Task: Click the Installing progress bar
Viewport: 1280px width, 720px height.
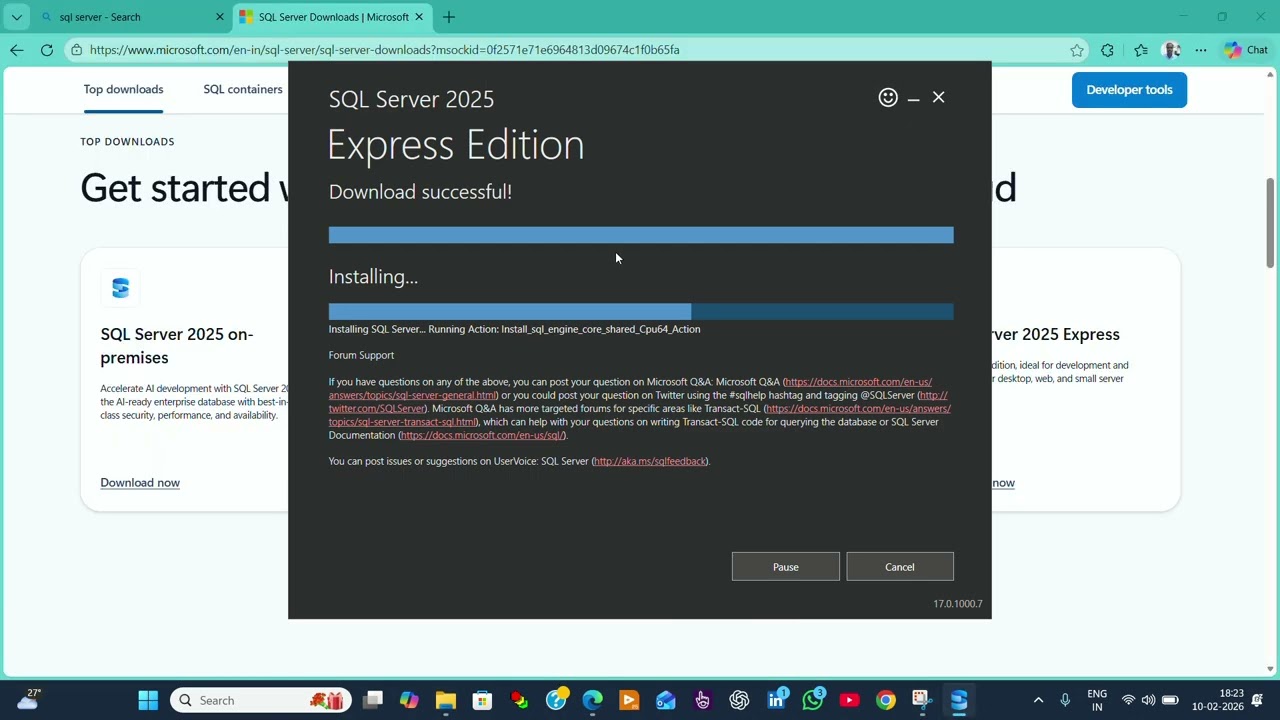Action: tap(641, 311)
